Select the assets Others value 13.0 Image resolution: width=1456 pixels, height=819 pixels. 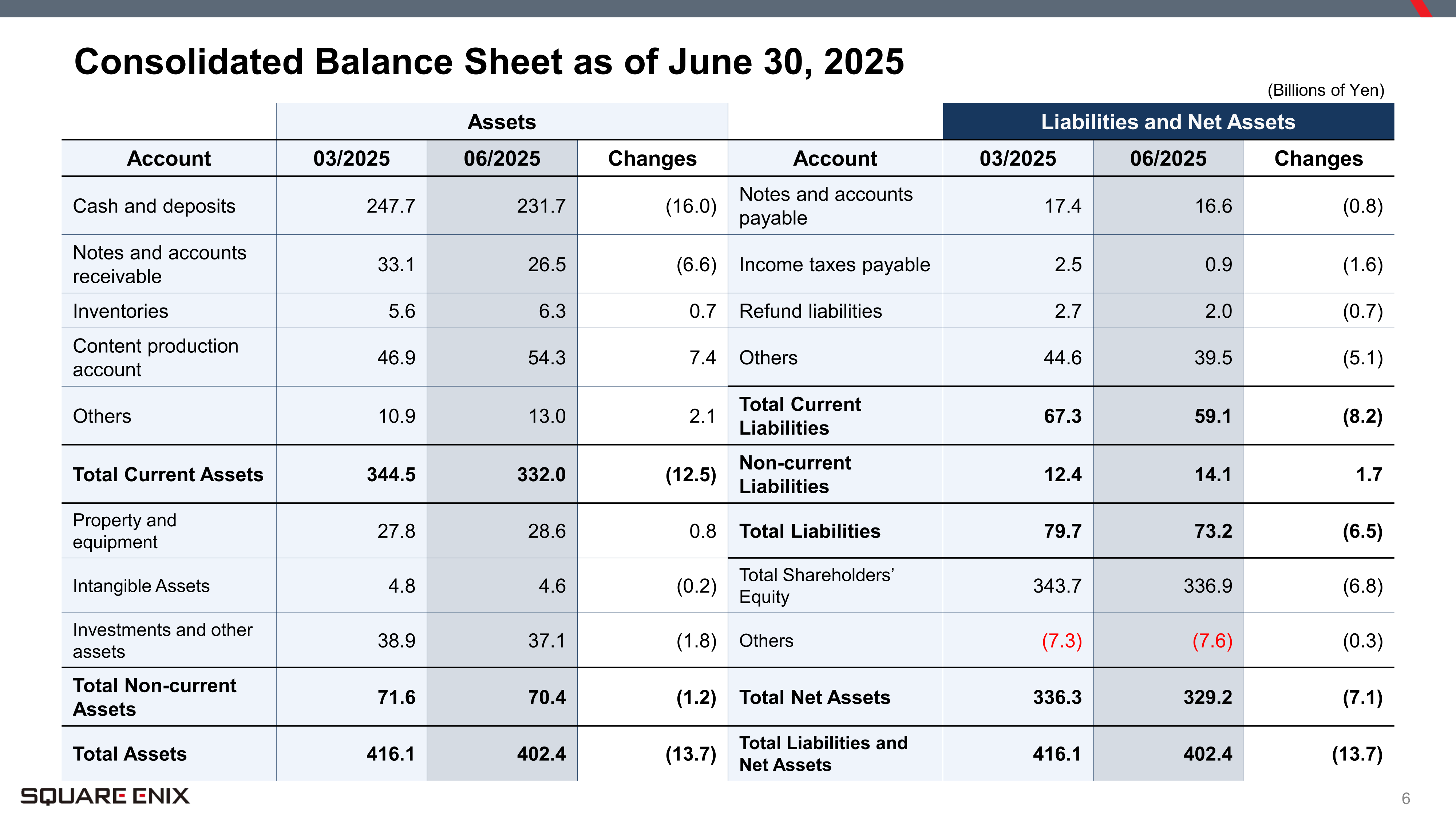tap(547, 416)
